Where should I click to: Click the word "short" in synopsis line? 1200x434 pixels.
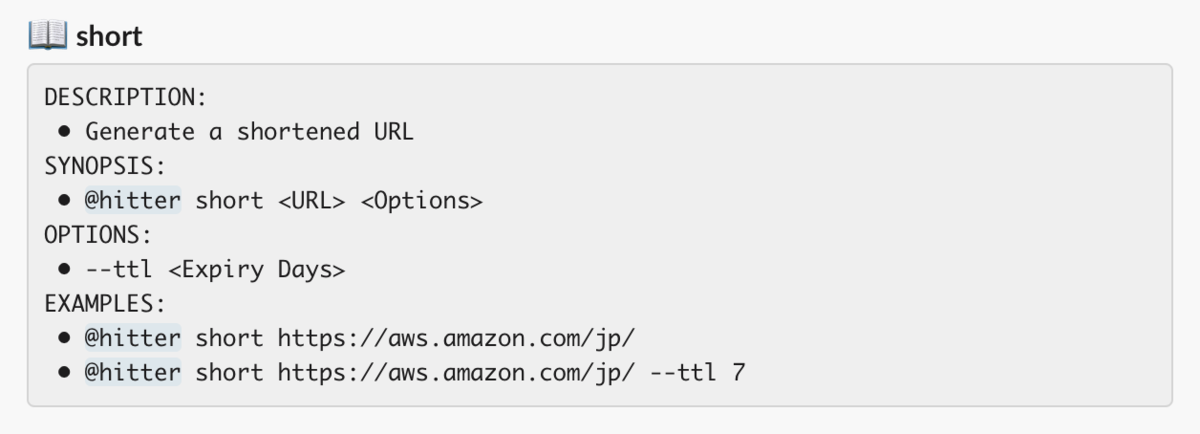pyautogui.click(x=229, y=201)
